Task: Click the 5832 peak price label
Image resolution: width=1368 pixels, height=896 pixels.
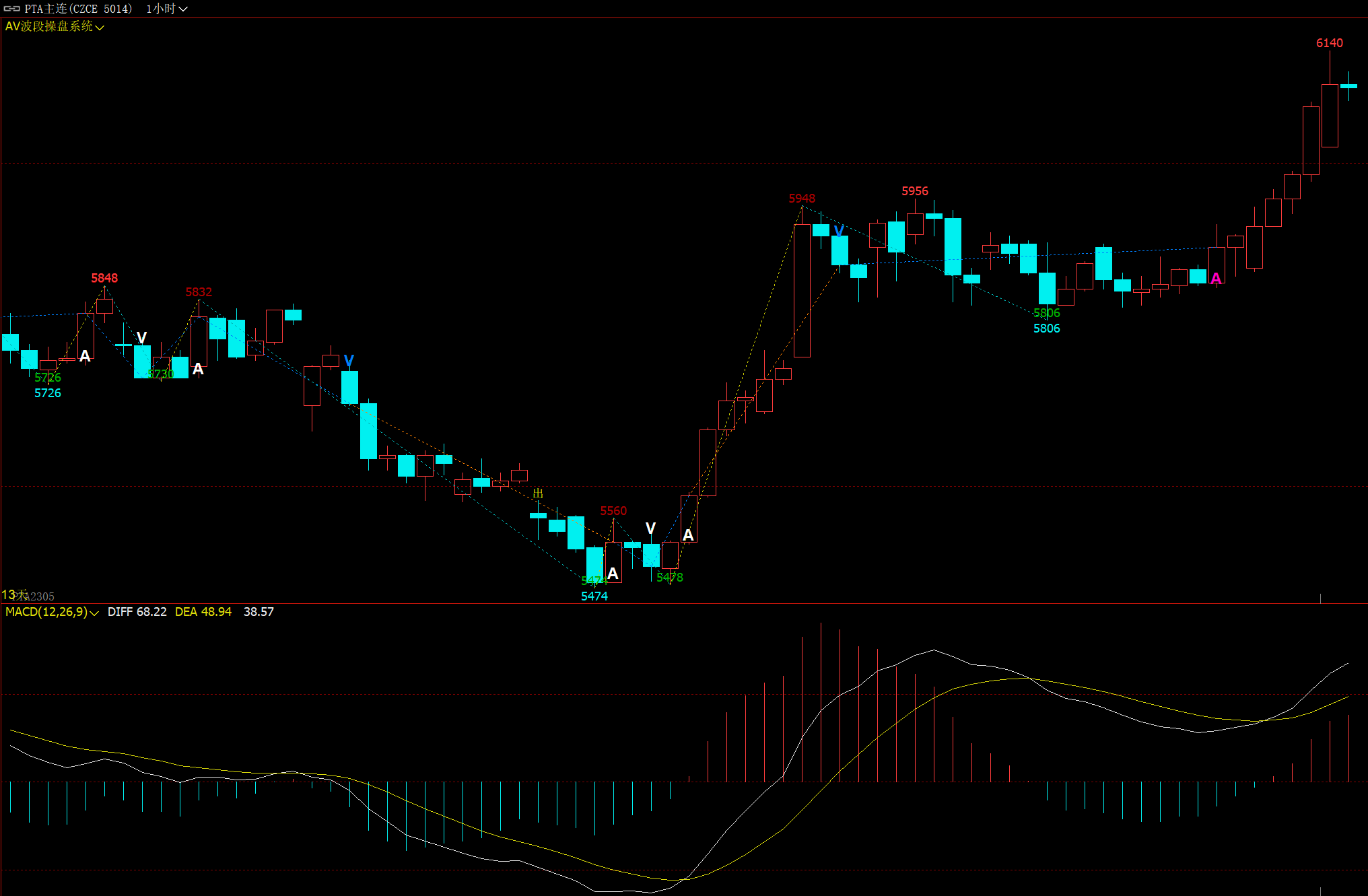Action: [199, 292]
